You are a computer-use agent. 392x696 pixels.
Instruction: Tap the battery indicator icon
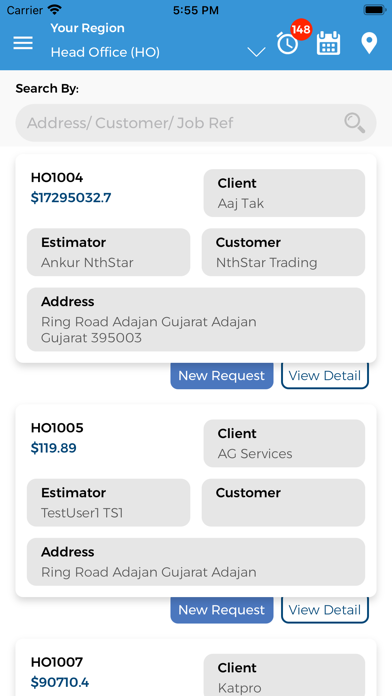(x=375, y=10)
